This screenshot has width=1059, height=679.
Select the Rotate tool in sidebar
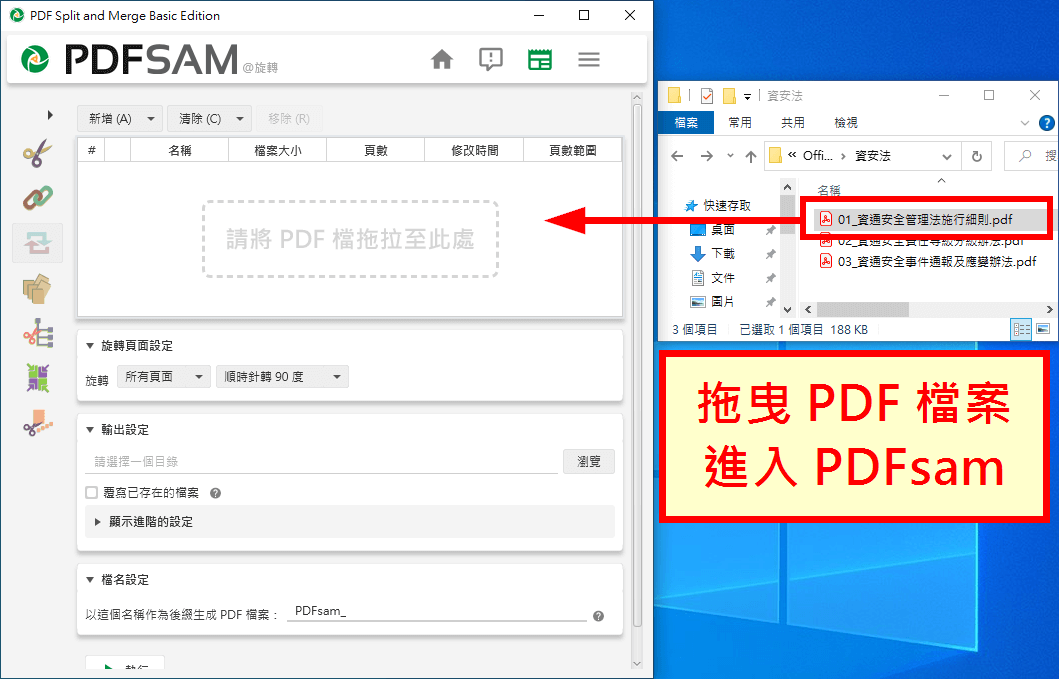37,243
